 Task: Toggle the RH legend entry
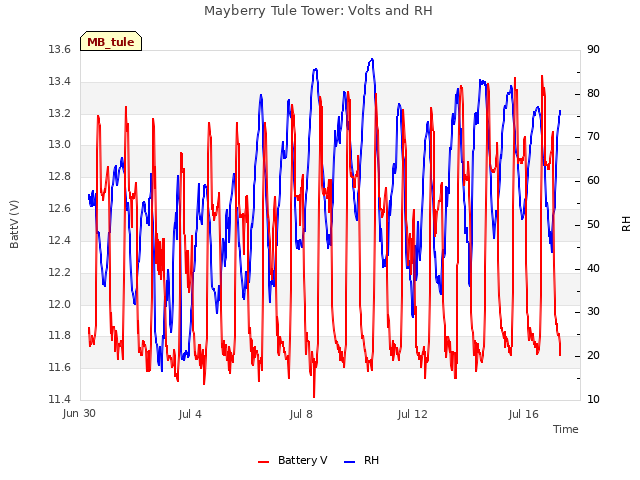[362, 460]
